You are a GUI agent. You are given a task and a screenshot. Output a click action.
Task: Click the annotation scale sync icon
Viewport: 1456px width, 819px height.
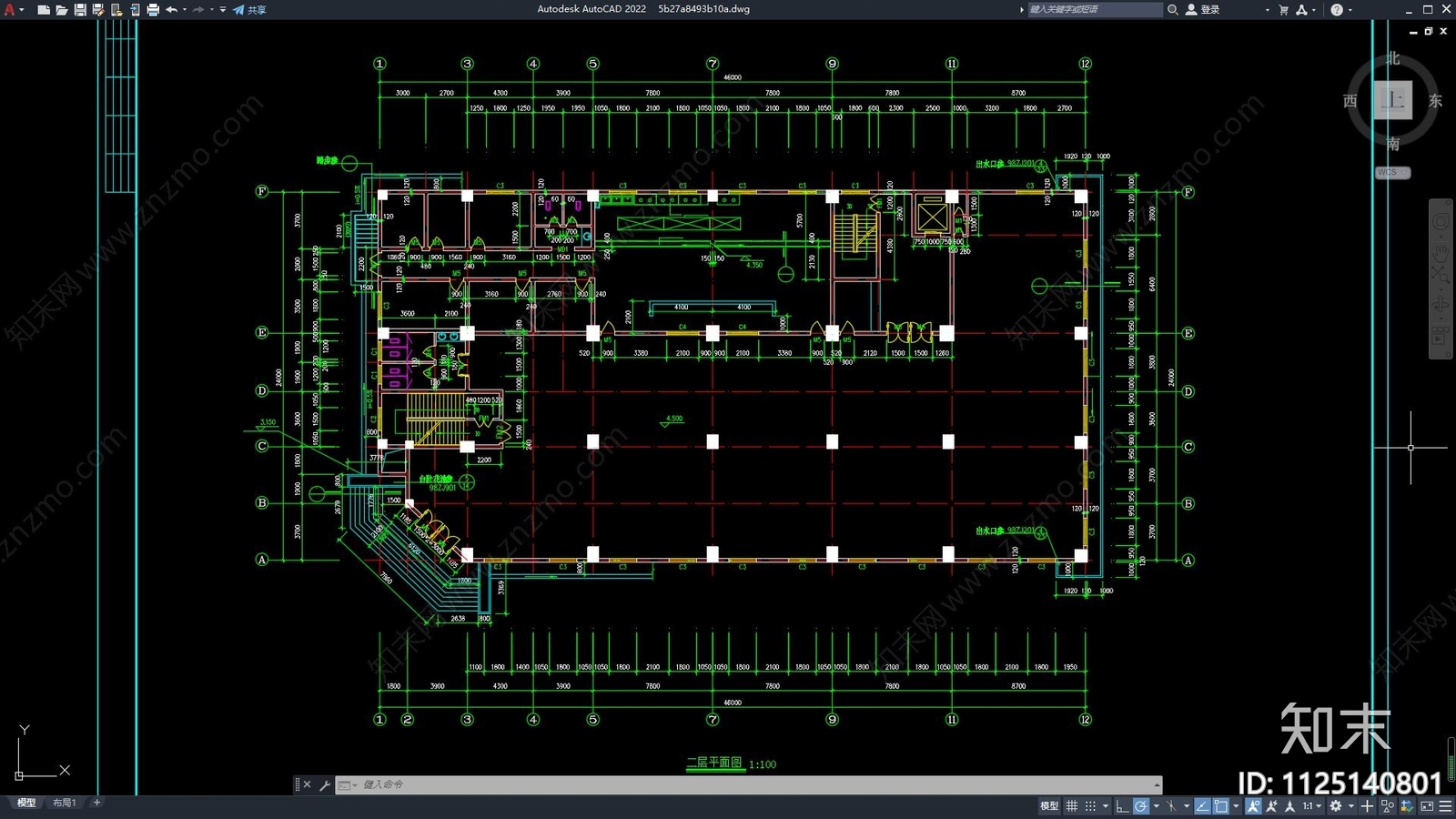[1289, 806]
